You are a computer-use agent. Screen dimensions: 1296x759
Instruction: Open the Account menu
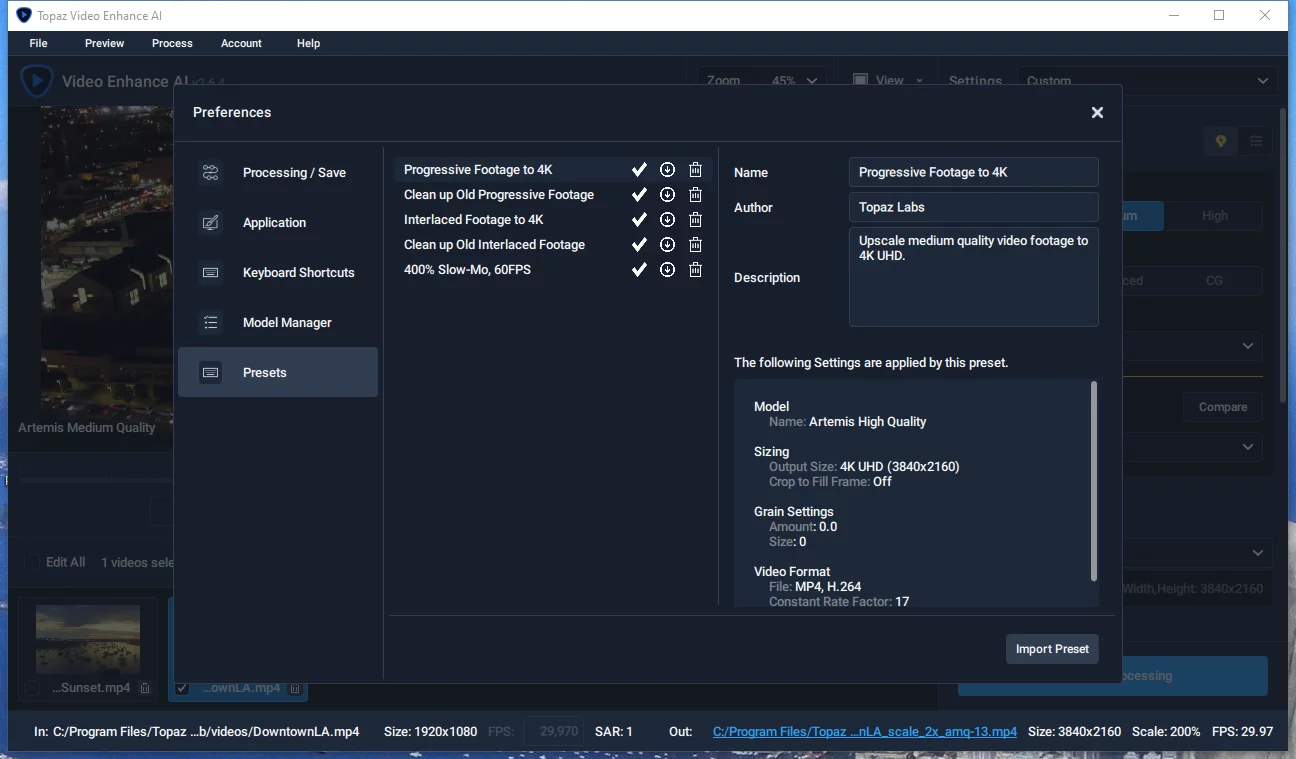click(241, 43)
